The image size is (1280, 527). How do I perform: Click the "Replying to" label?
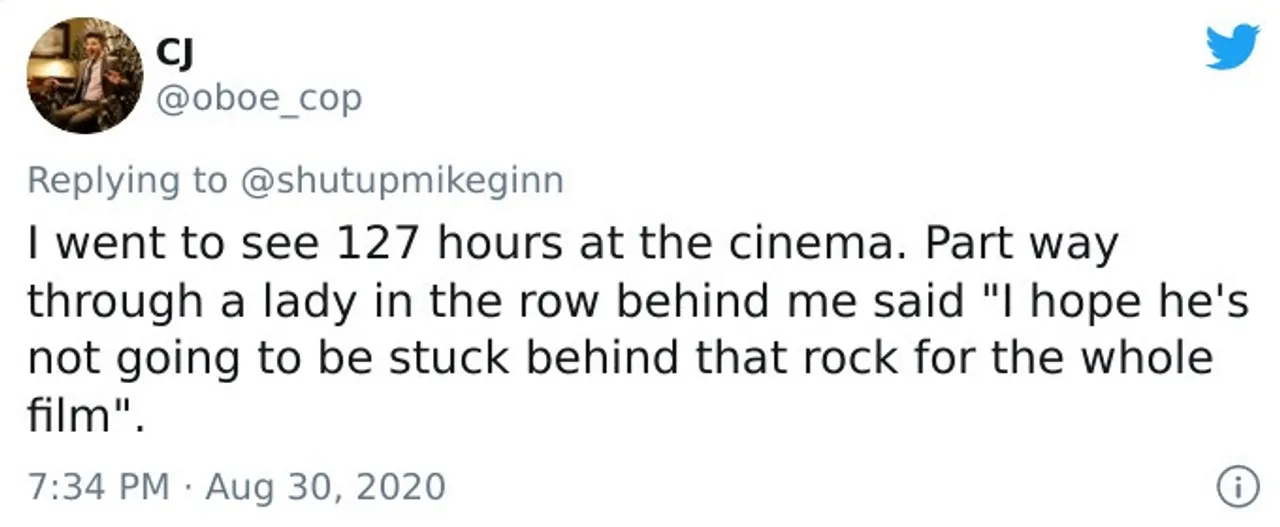(127, 180)
